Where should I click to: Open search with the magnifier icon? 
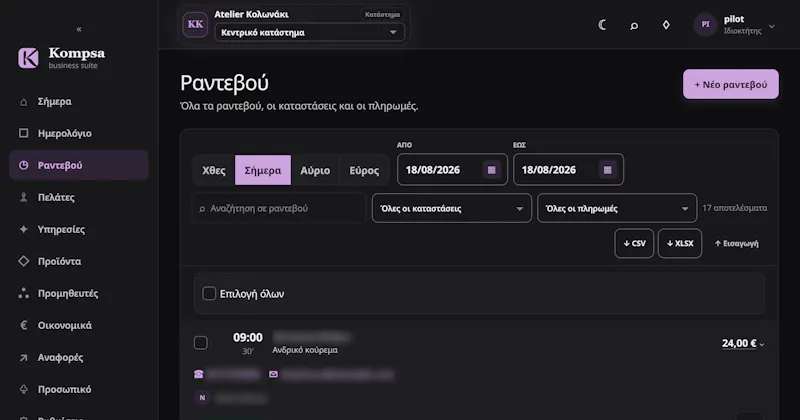(x=634, y=25)
